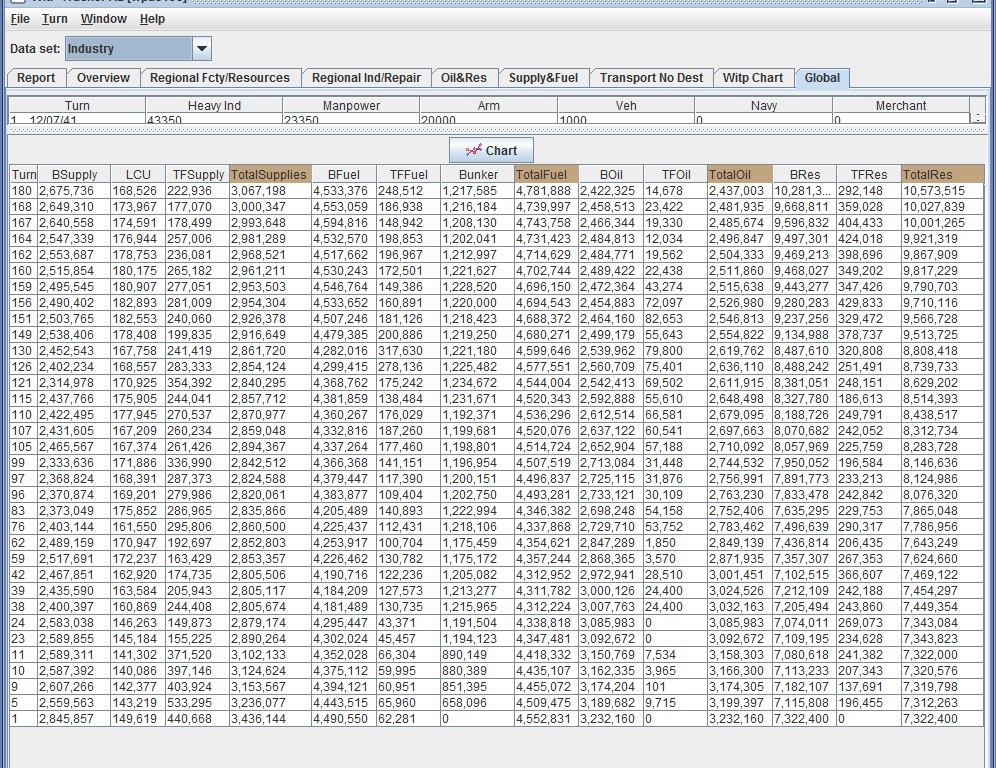The width and height of the screenshot is (996, 768).
Task: Select LCU cell 182,893
Action: point(138,303)
